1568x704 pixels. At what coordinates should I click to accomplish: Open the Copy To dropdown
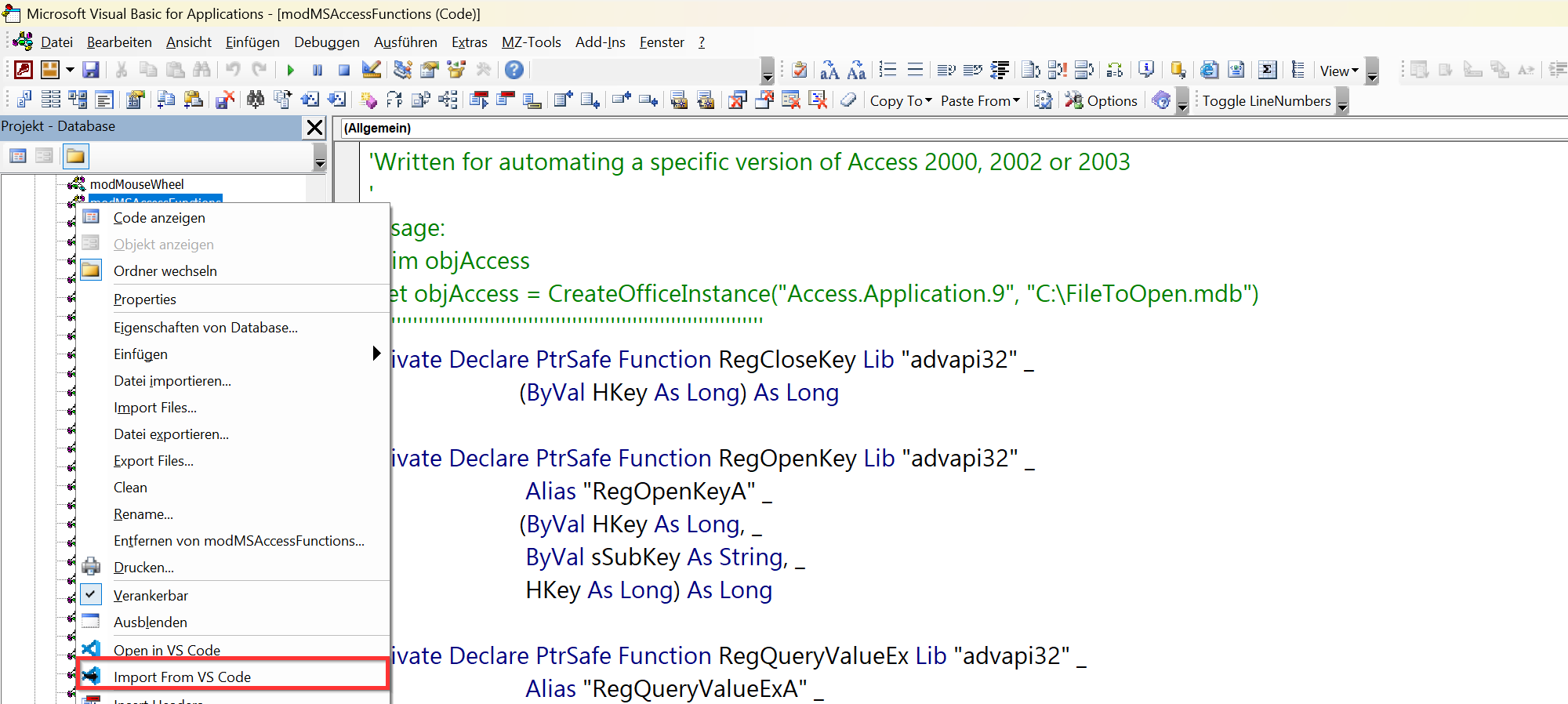pos(901,101)
